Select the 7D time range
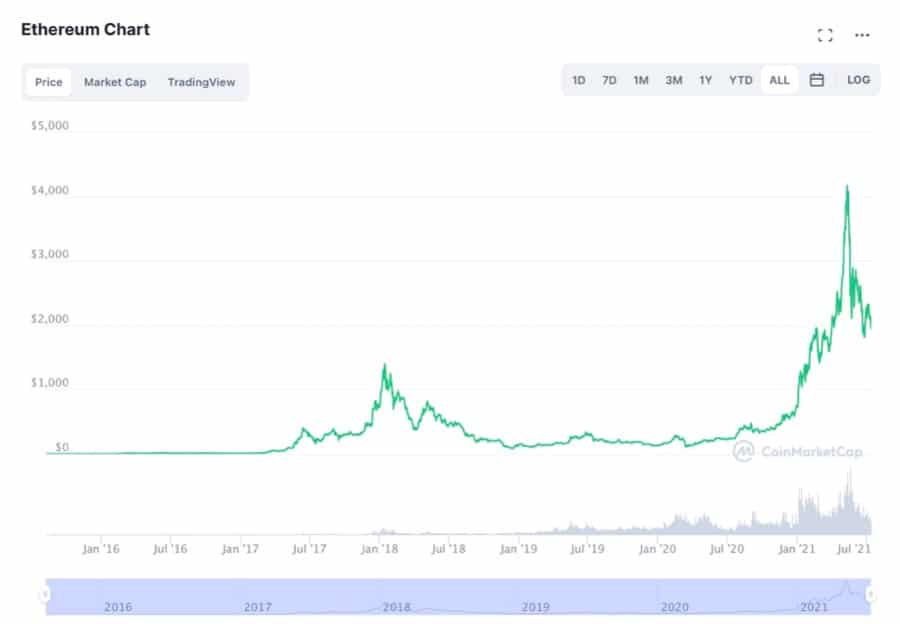This screenshot has width=900, height=624. click(609, 80)
